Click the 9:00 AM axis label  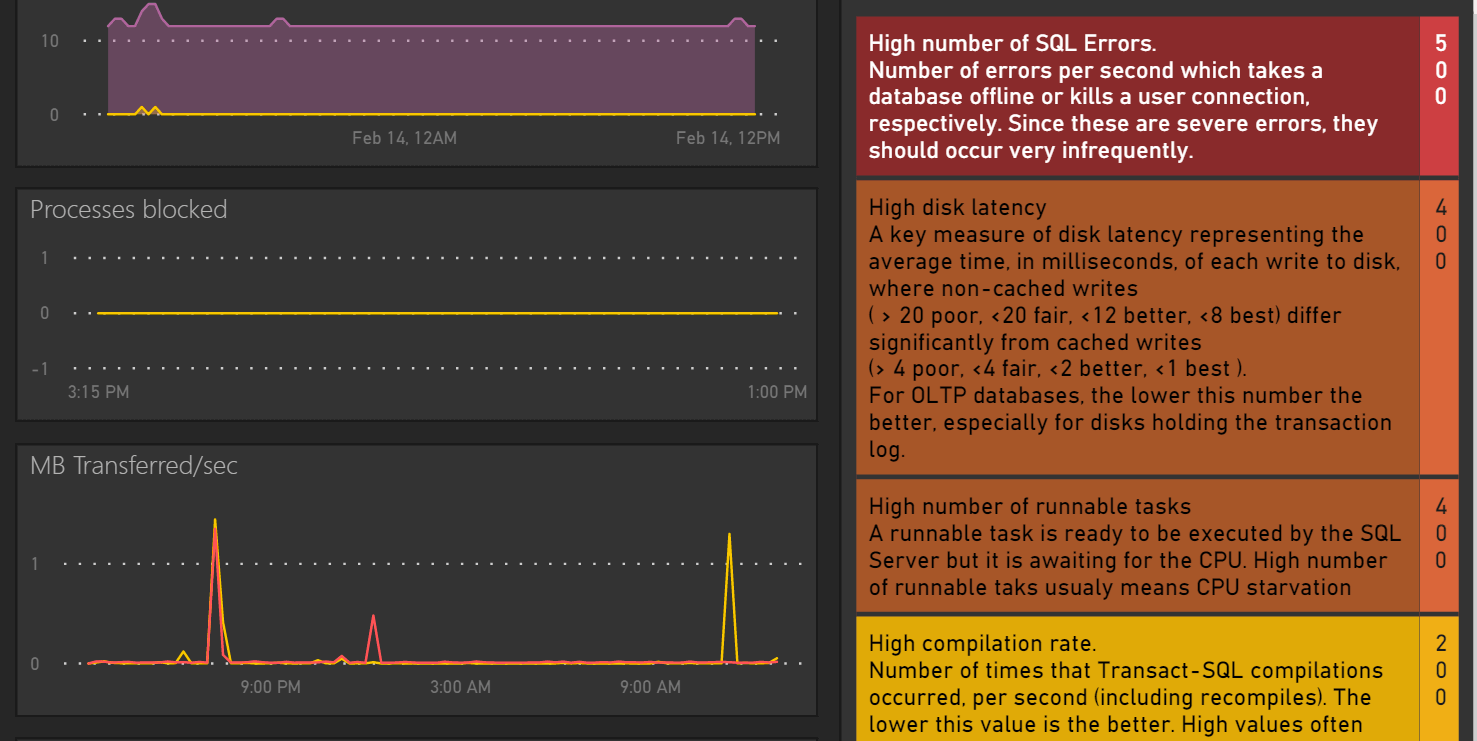coord(650,687)
